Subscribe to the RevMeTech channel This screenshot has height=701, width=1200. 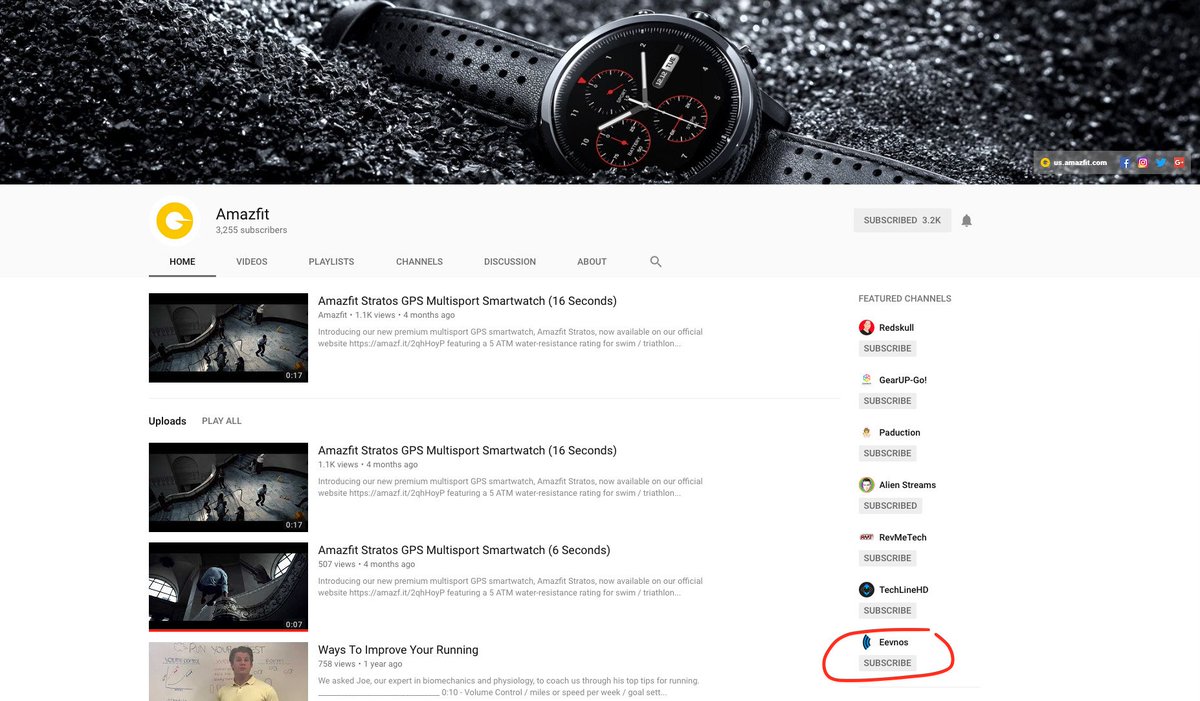(x=887, y=558)
